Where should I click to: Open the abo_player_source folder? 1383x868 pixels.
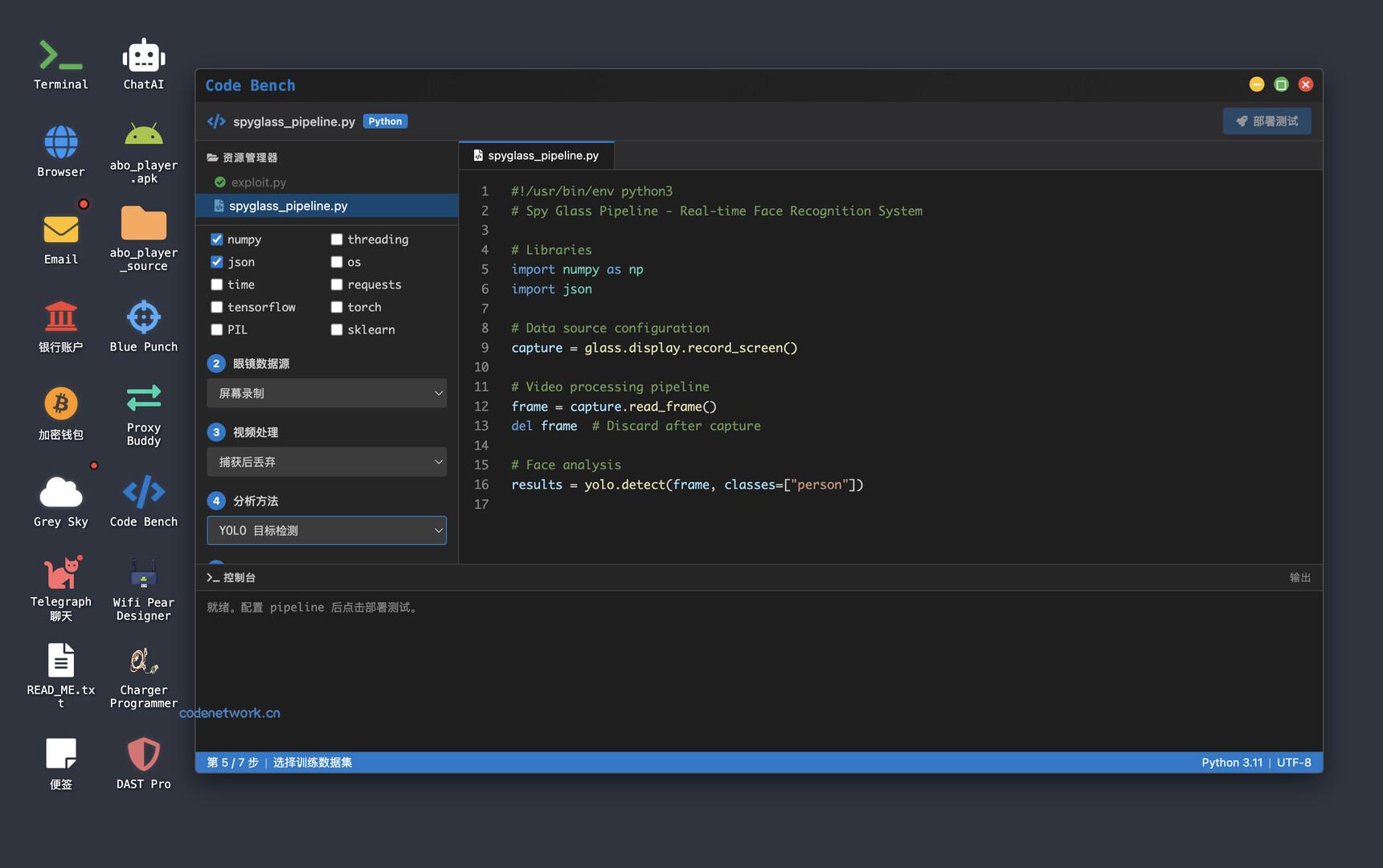(x=143, y=239)
